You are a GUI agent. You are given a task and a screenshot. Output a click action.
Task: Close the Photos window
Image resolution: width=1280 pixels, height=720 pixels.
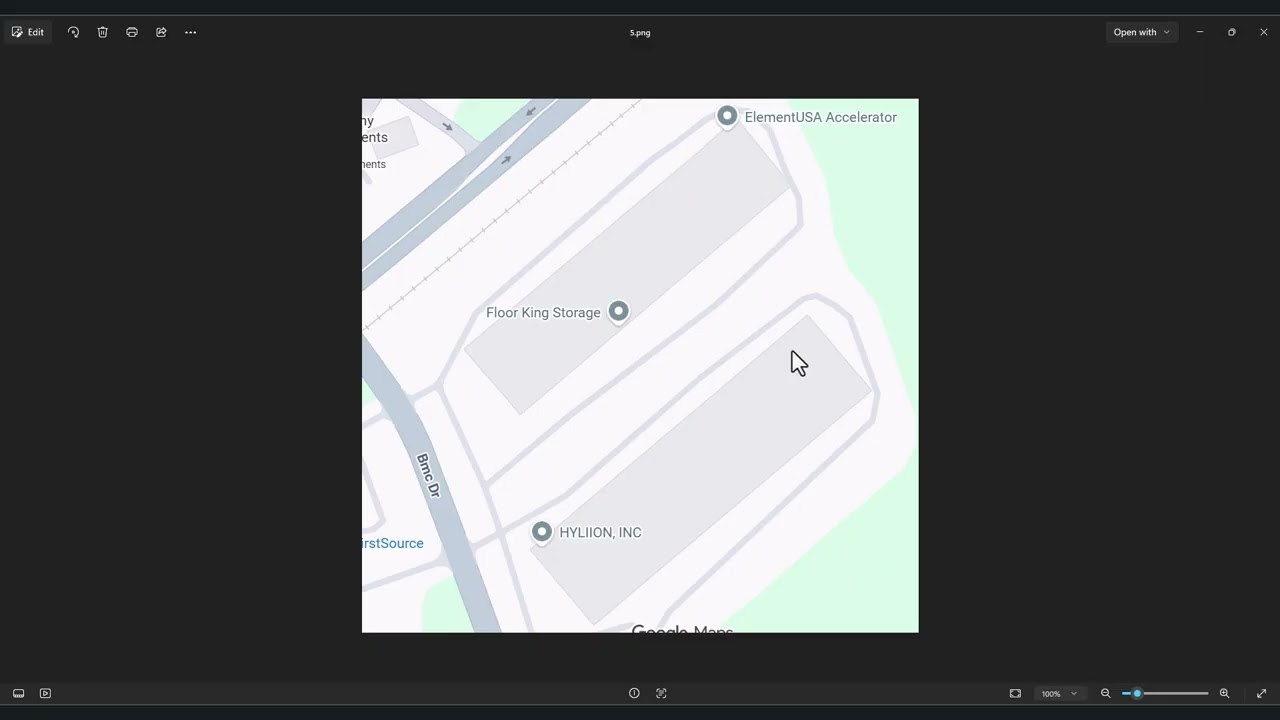tap(1263, 32)
